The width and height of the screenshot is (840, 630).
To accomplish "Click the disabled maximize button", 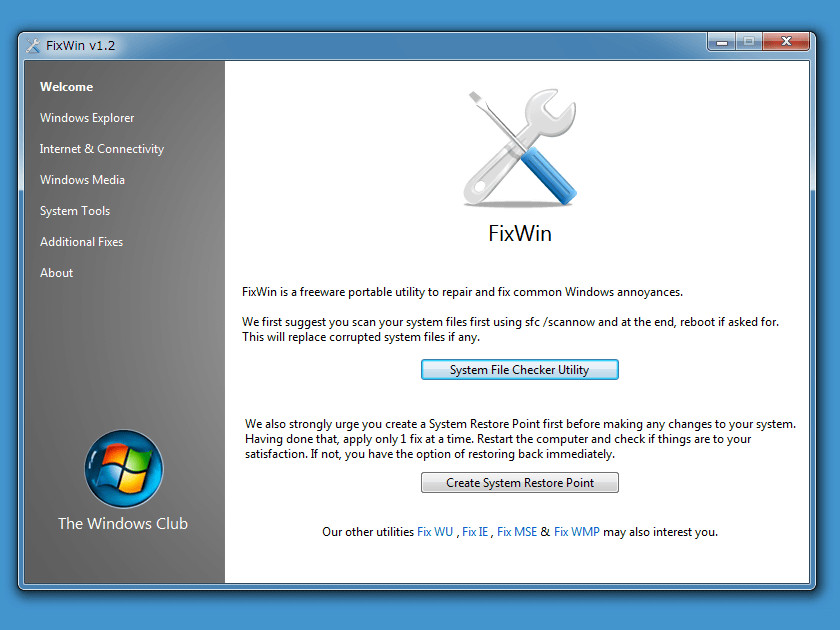I will (x=749, y=41).
